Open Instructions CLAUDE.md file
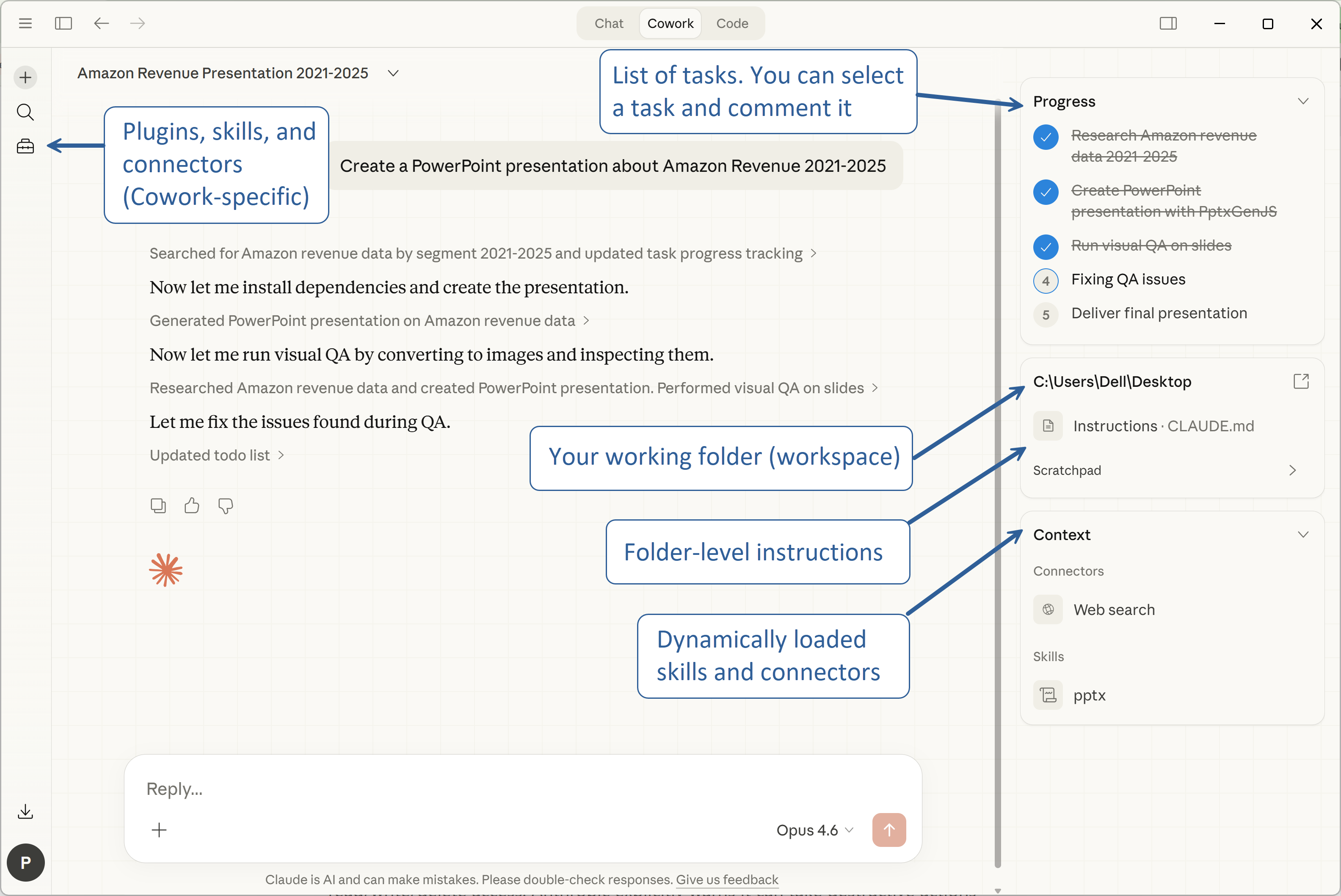This screenshot has width=1341, height=896. [1163, 426]
